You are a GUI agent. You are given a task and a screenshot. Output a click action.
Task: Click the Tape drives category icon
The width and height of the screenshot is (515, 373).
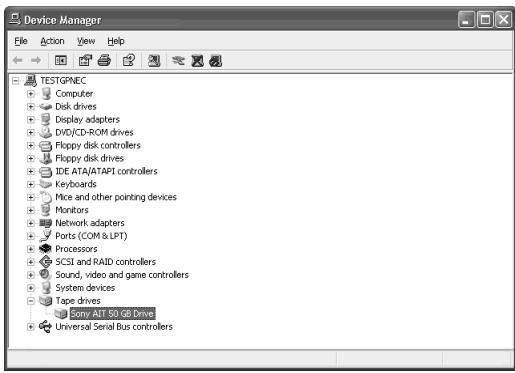[45, 301]
